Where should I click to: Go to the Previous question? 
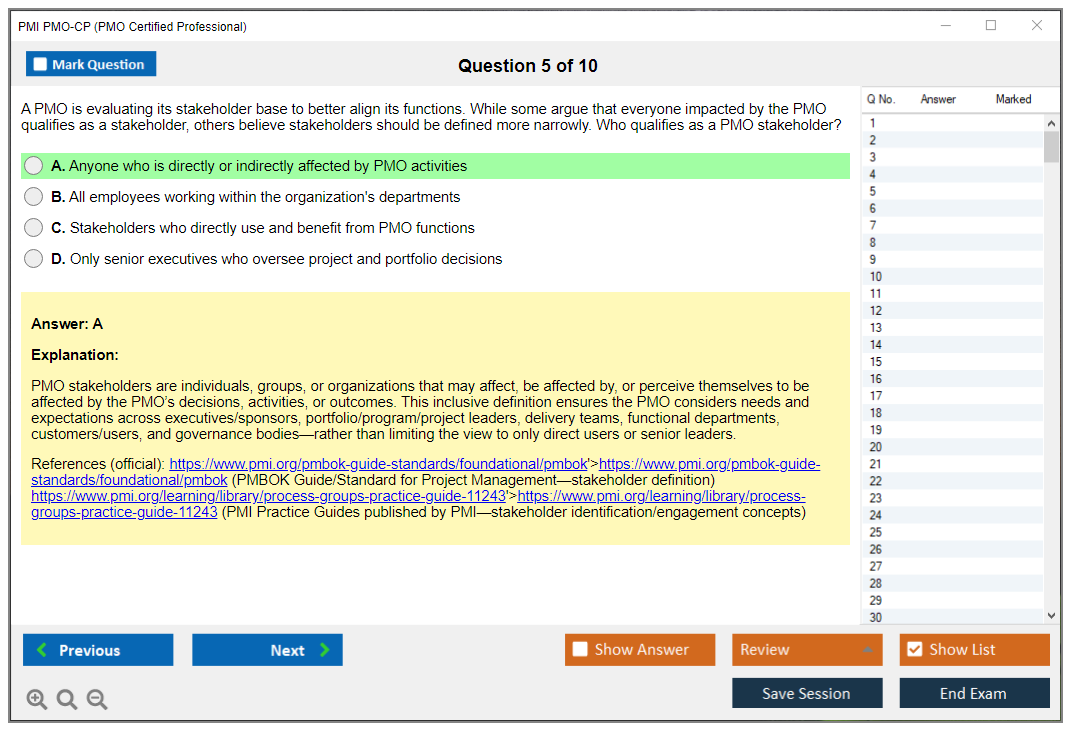[97, 649]
